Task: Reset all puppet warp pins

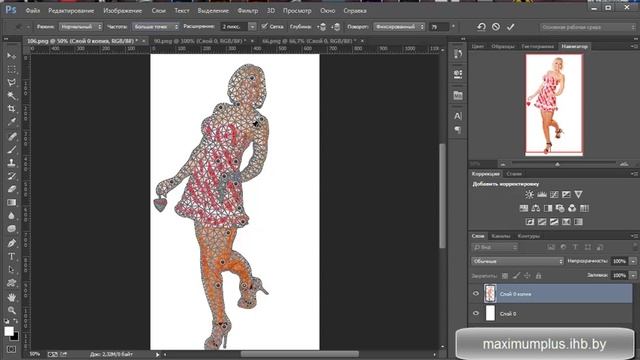Action: [x=482, y=27]
